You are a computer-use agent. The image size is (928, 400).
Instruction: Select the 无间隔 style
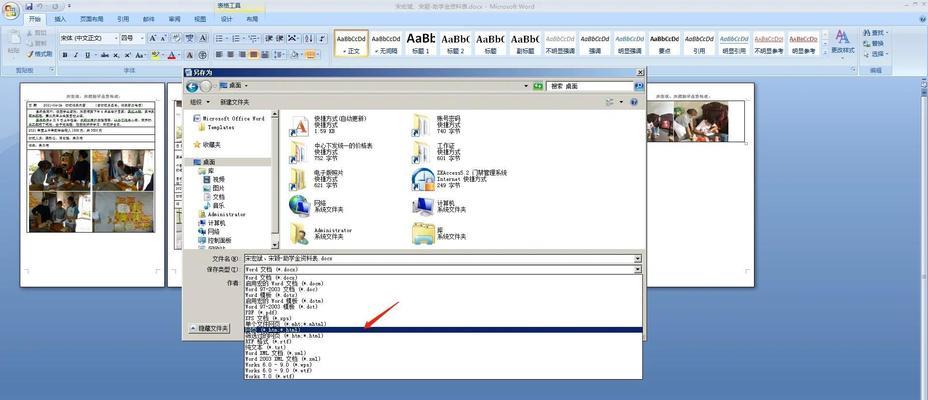click(x=386, y=43)
